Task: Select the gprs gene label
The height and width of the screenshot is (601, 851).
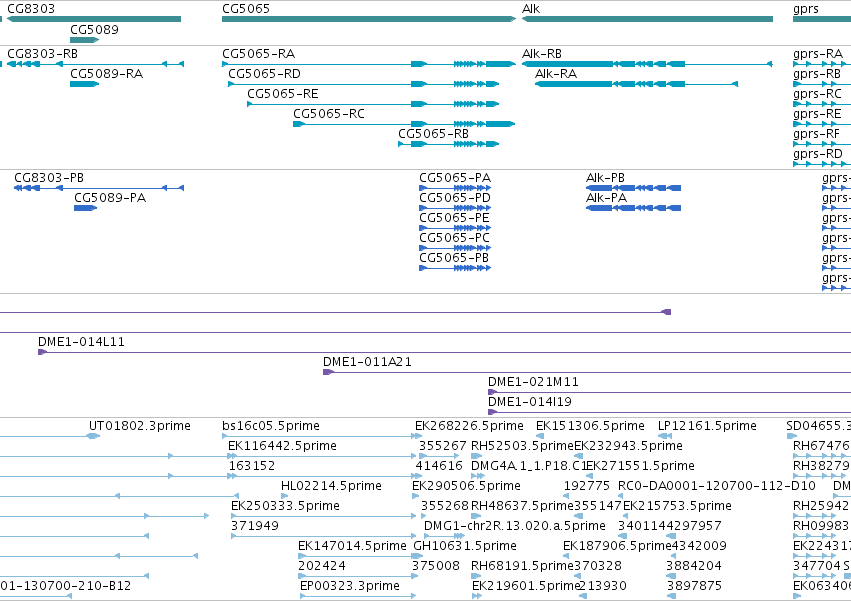Action: click(x=806, y=9)
